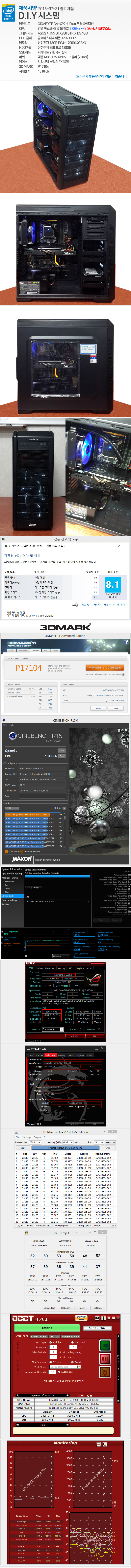Open the Help menu in Cinebench
The height and width of the screenshot is (1568, 131).
coord(12,725)
